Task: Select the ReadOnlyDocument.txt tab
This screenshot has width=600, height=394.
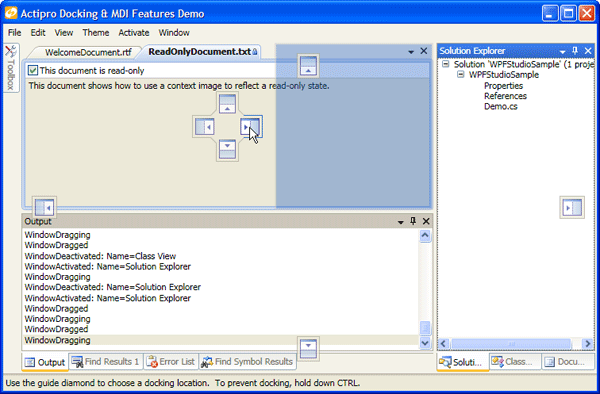Action: [x=200, y=52]
